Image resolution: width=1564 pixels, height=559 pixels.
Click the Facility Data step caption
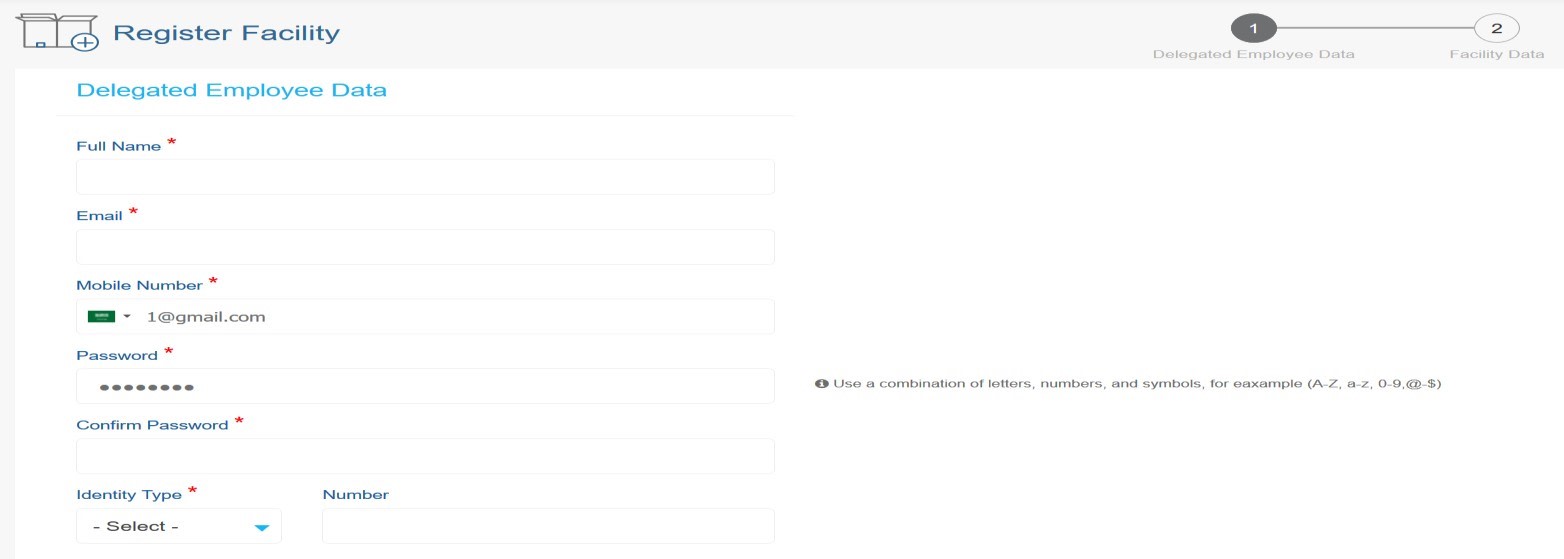point(1497,54)
